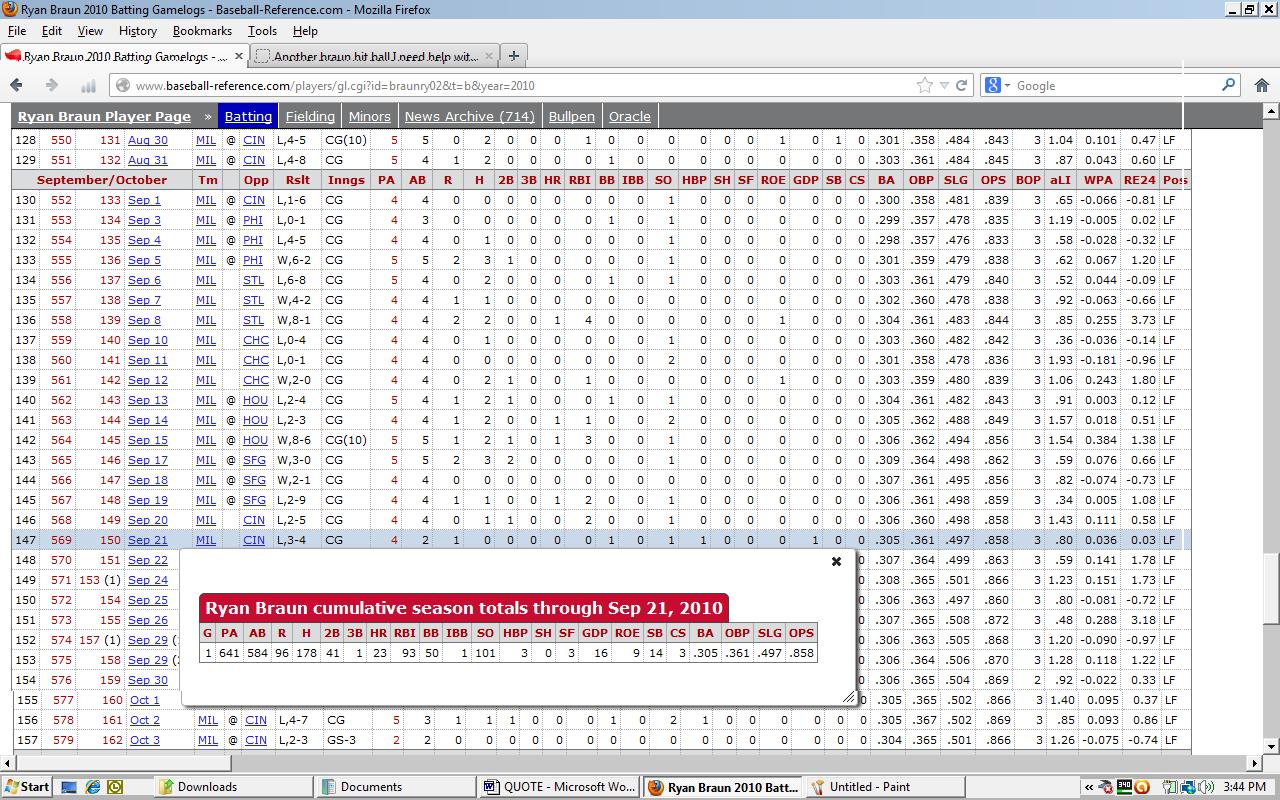Open the Oracle link
The image size is (1280, 800).
click(630, 116)
